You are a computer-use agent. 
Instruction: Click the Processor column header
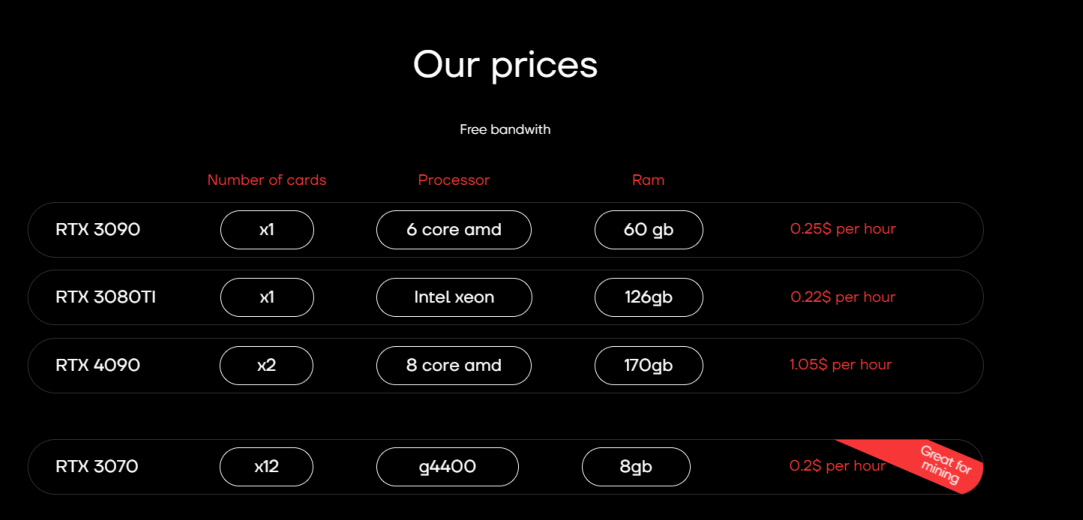click(453, 180)
